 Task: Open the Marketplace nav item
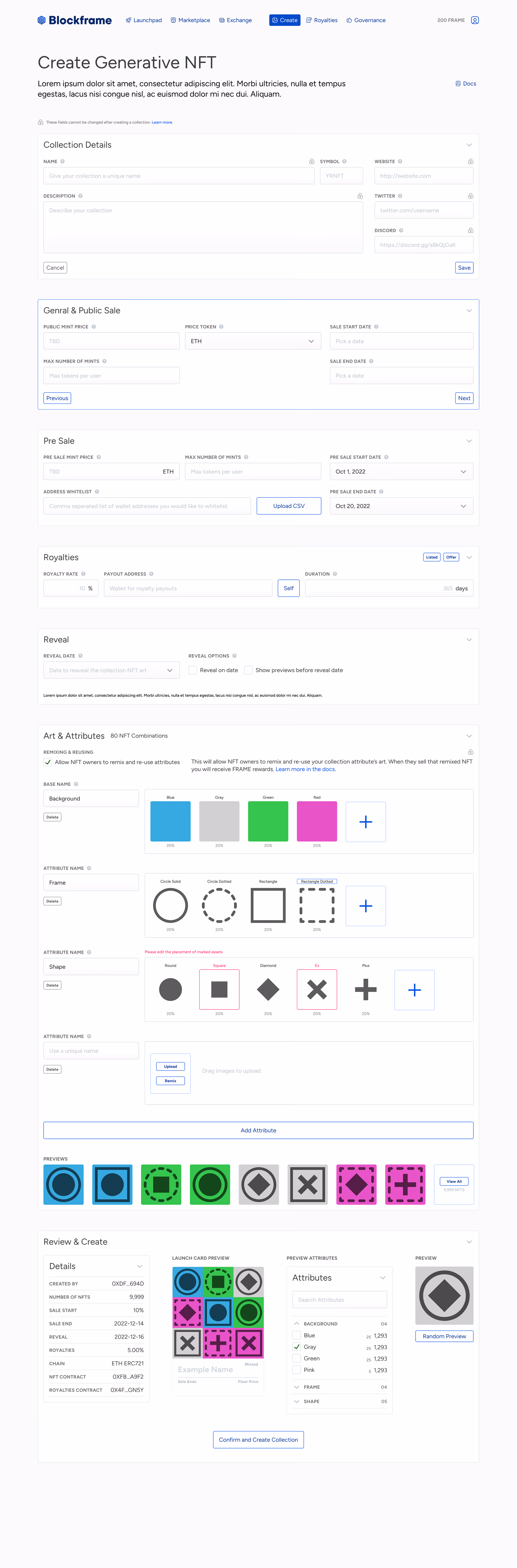pos(190,20)
